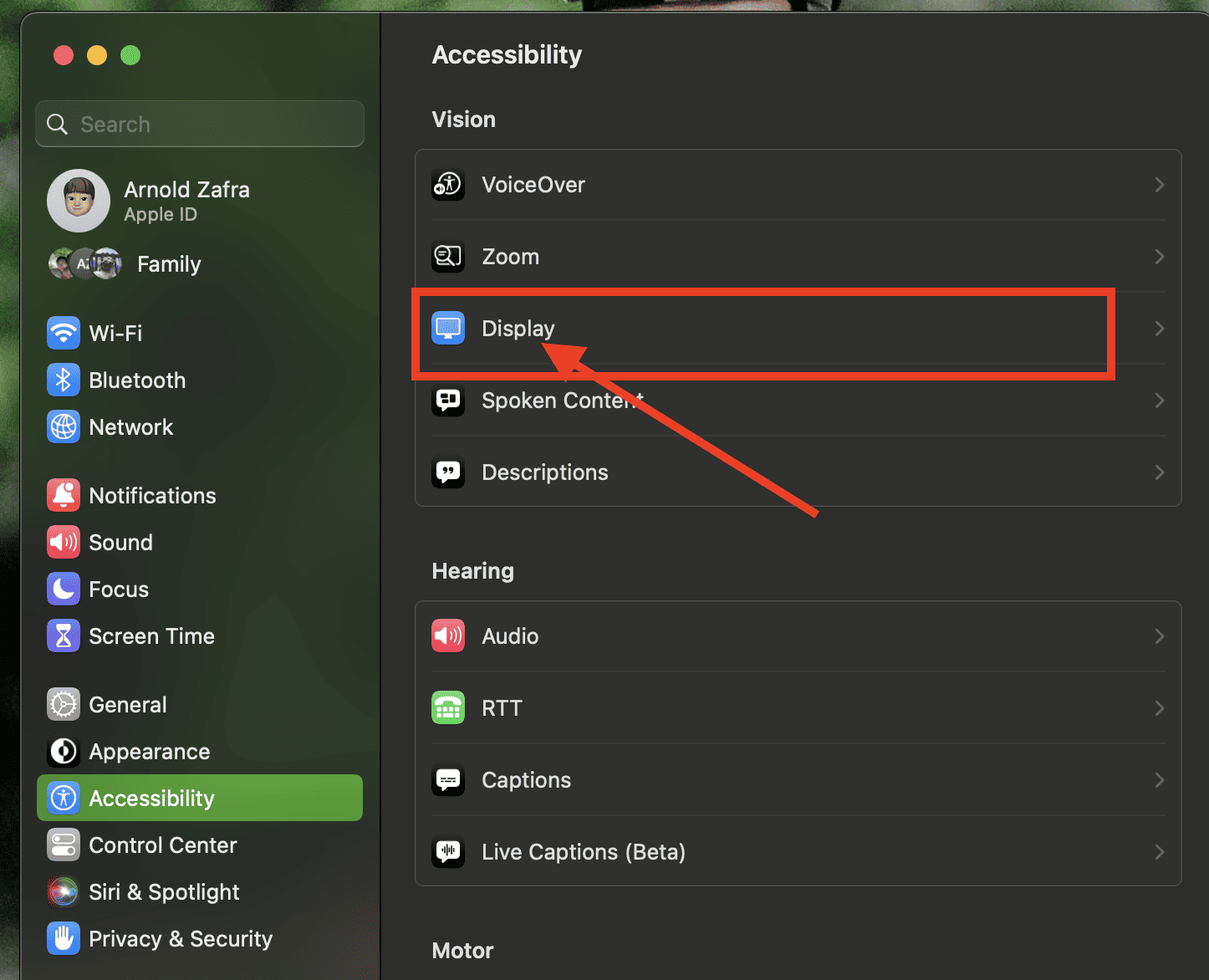This screenshot has height=980, width=1209.
Task: Open the Audio row chevron
Action: (1159, 636)
